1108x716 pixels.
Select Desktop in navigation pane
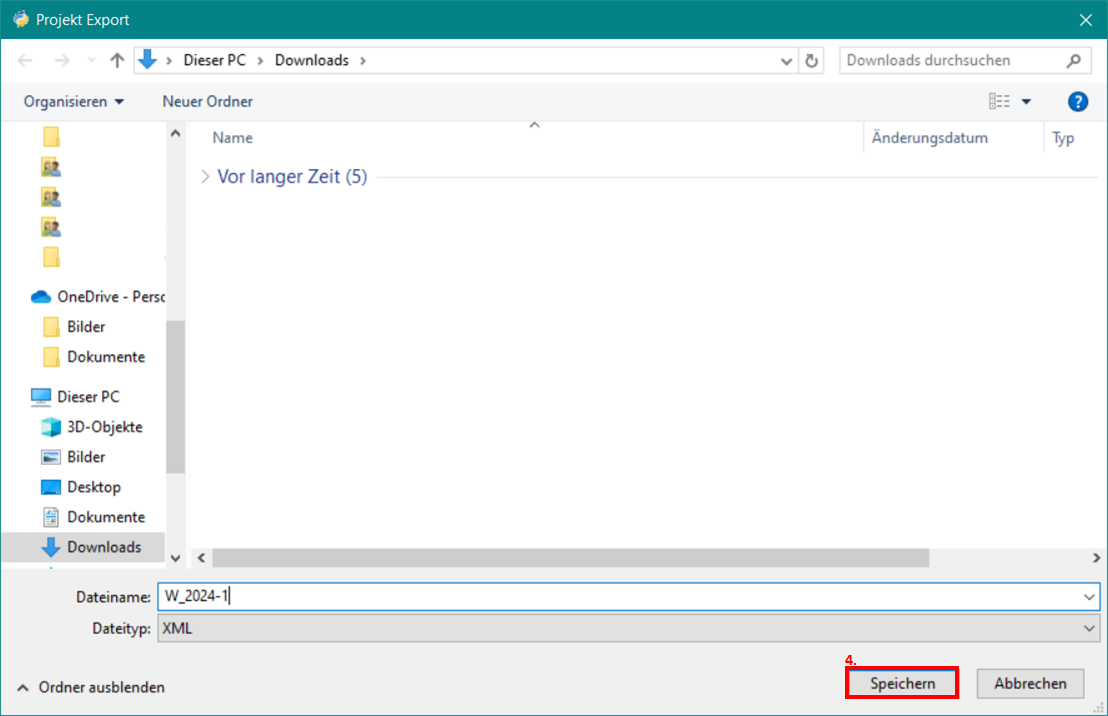[x=93, y=487]
